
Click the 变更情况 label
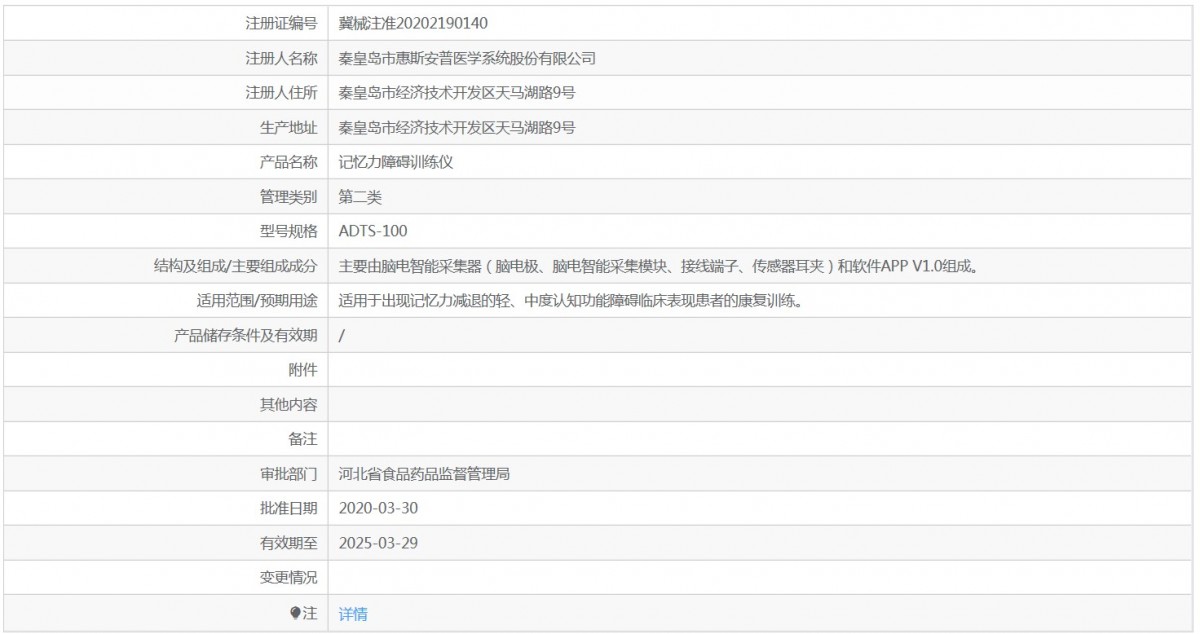coord(288,578)
